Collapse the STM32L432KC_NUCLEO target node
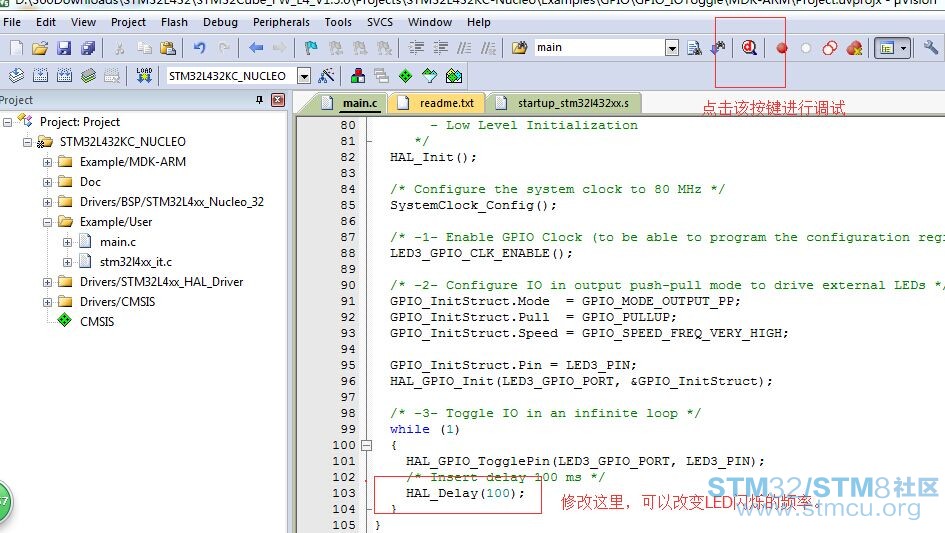The image size is (945, 533). (x=27, y=142)
